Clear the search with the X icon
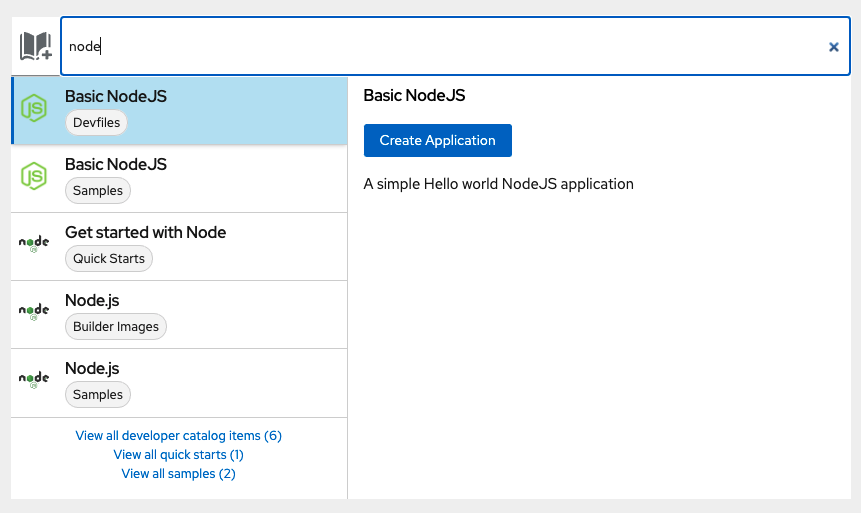The image size is (861, 513). 834,47
